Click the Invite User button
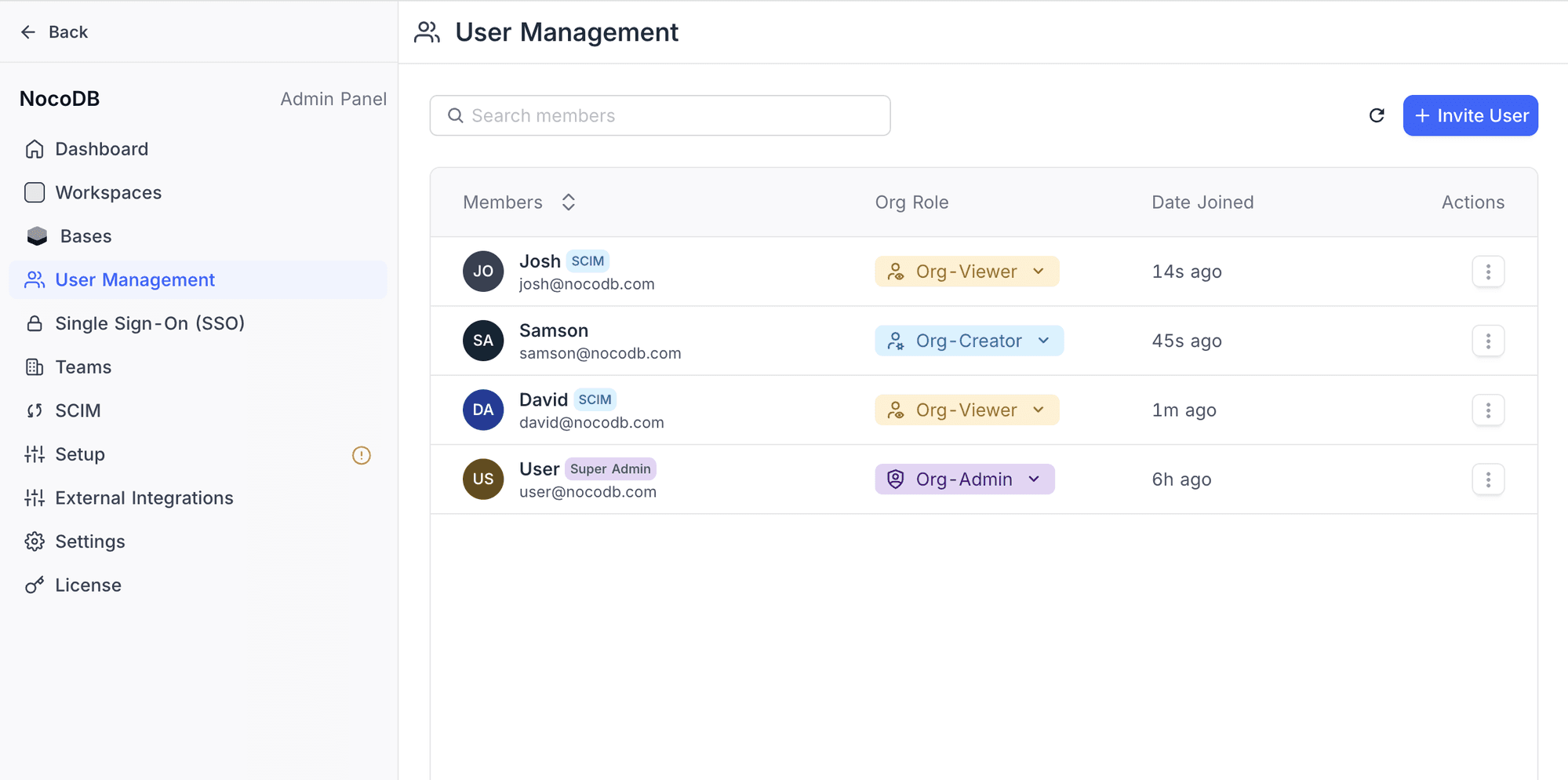 click(x=1470, y=115)
